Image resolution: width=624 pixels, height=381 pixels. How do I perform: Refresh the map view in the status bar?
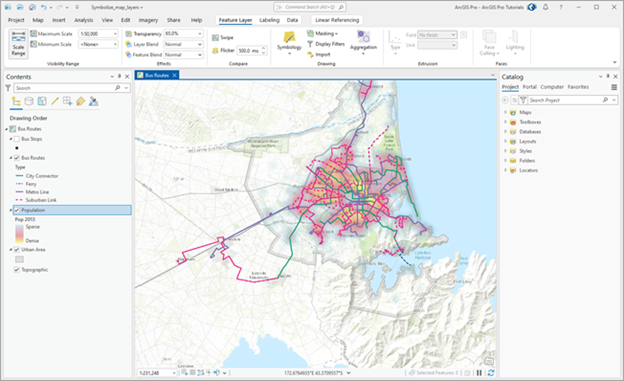coord(491,373)
